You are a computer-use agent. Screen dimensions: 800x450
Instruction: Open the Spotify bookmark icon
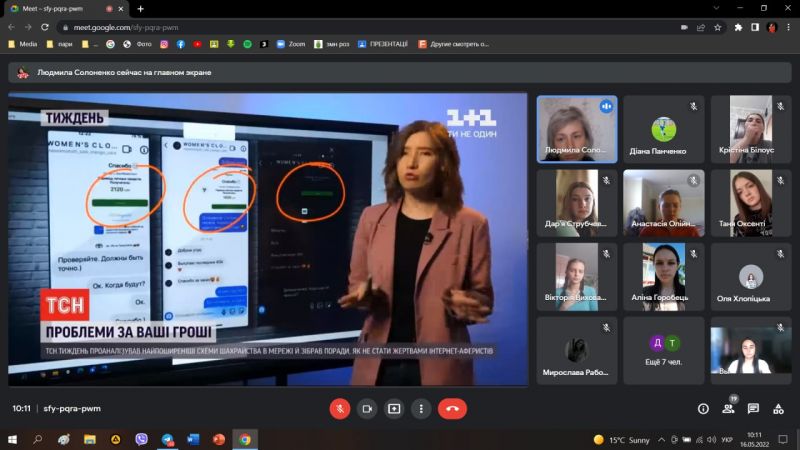coord(247,44)
